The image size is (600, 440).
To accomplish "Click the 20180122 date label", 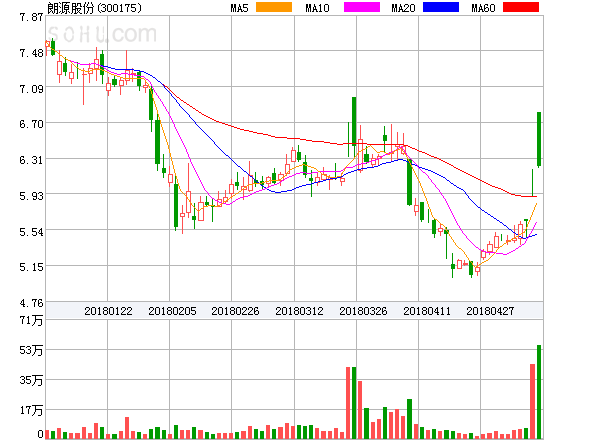I will click(x=108, y=311).
